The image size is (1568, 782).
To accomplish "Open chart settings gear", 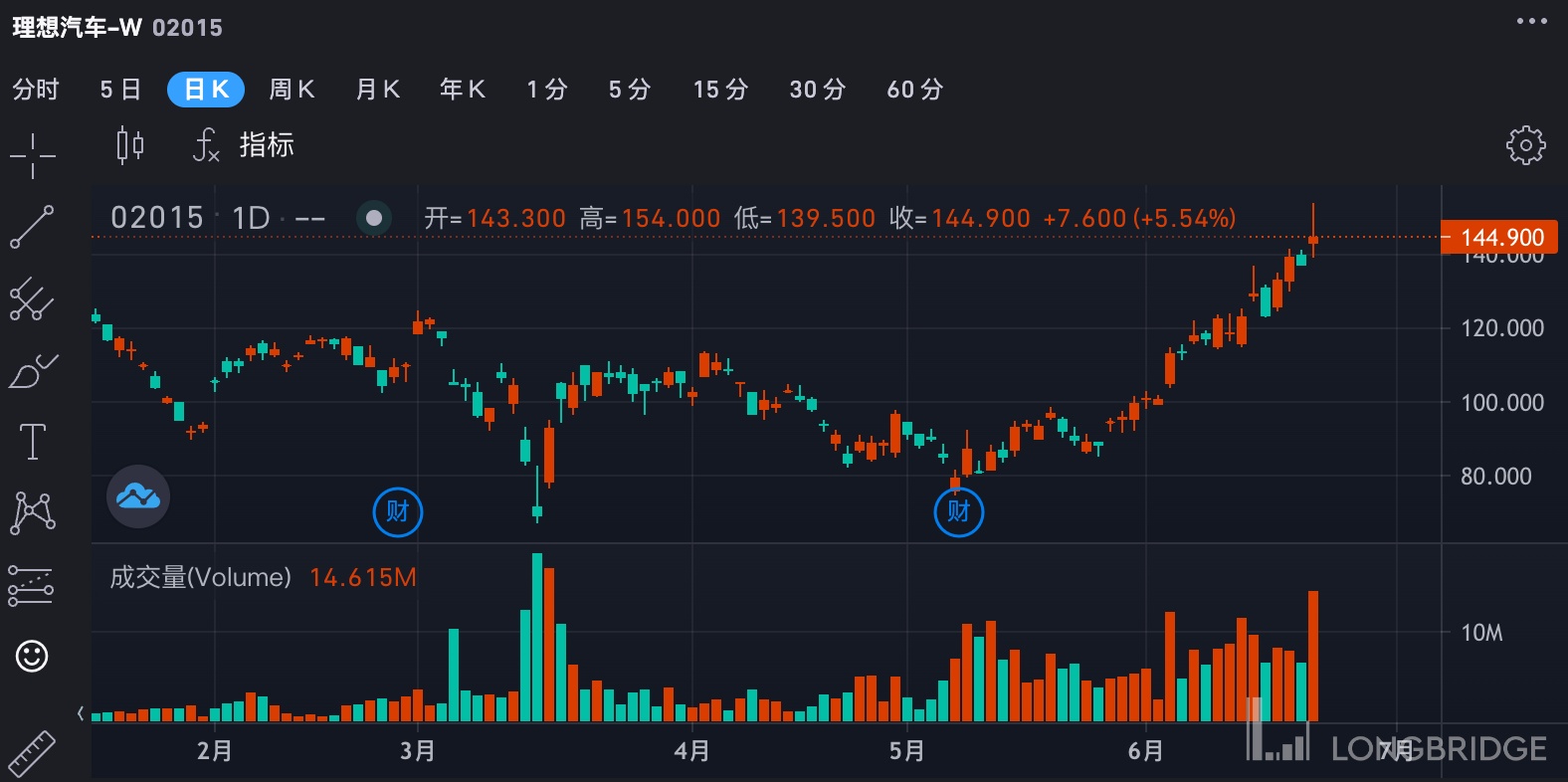I will click(x=1525, y=145).
